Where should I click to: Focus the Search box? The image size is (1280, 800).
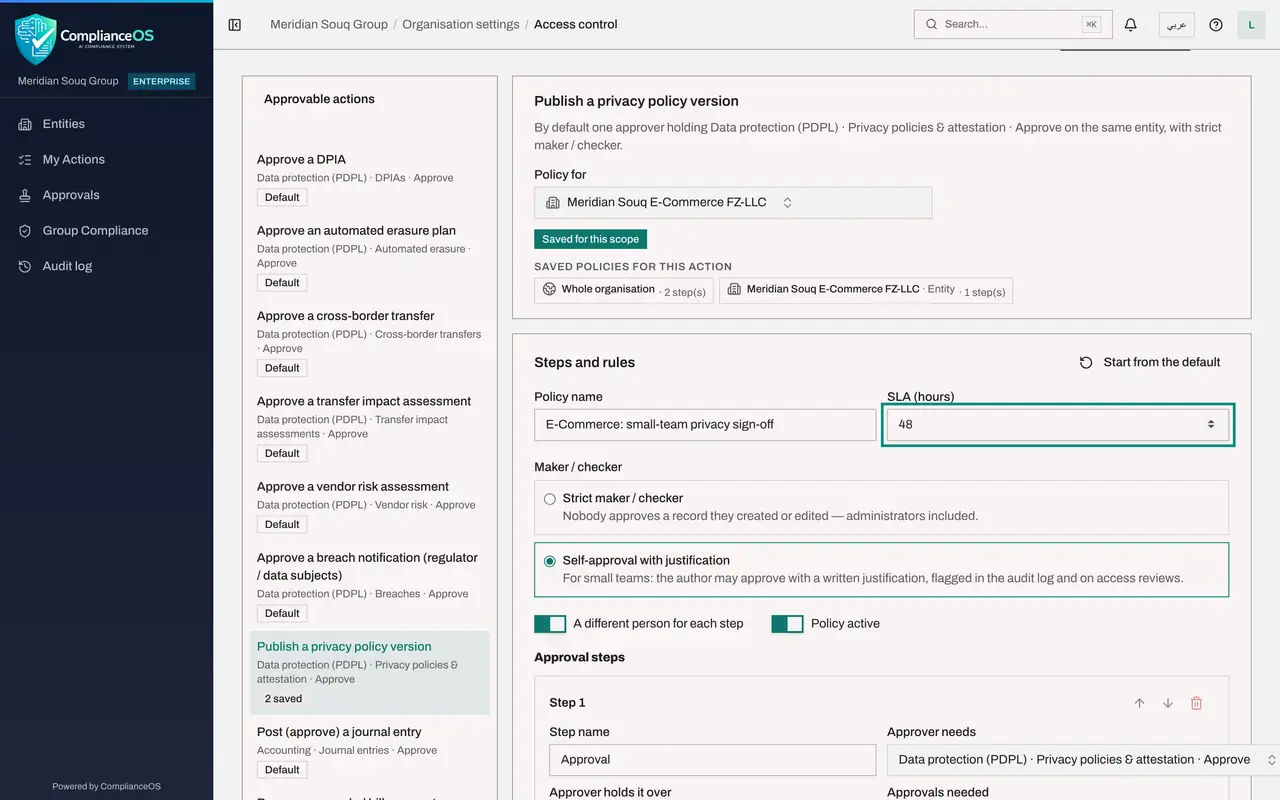(x=1013, y=24)
